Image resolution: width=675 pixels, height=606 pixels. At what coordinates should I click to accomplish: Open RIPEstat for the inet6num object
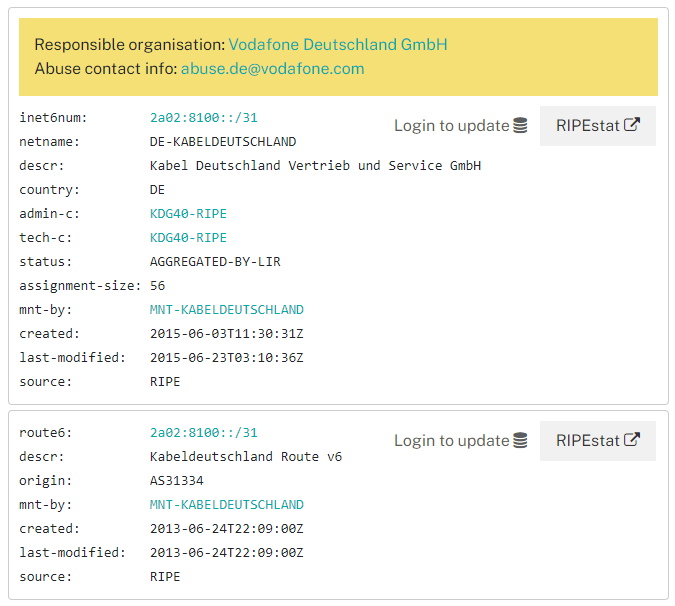click(x=598, y=126)
